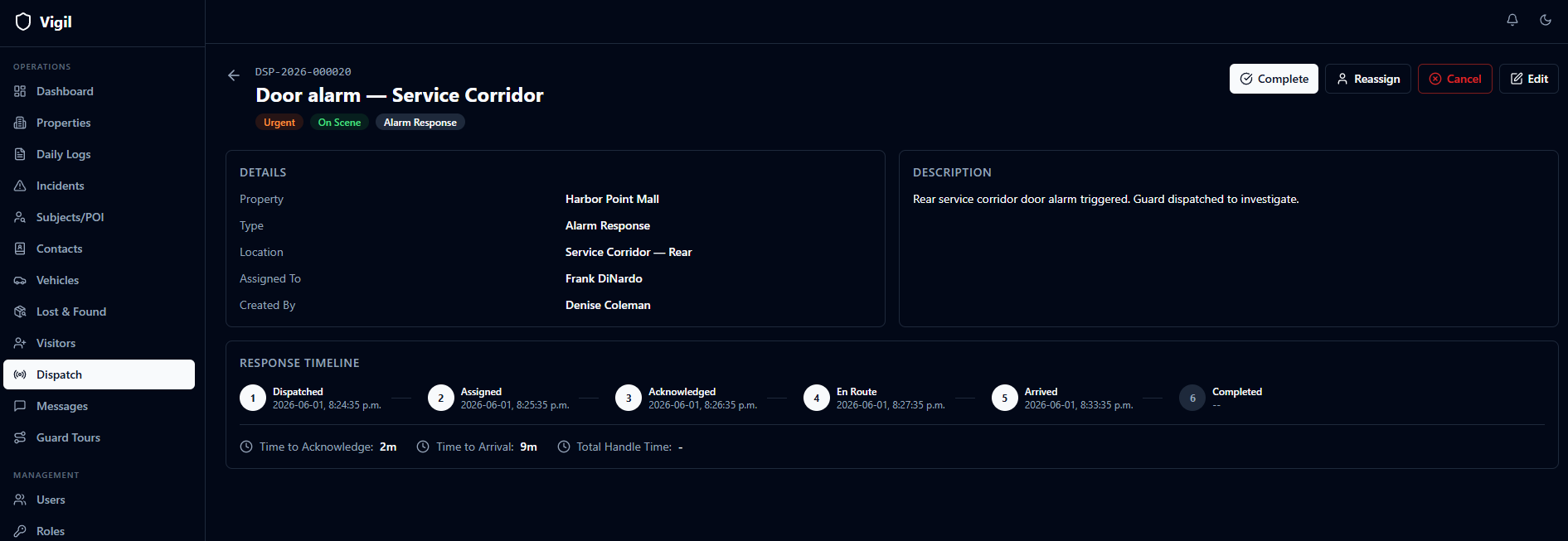Click the Vigil shield logo icon
The image size is (1568, 541).
tap(23, 22)
